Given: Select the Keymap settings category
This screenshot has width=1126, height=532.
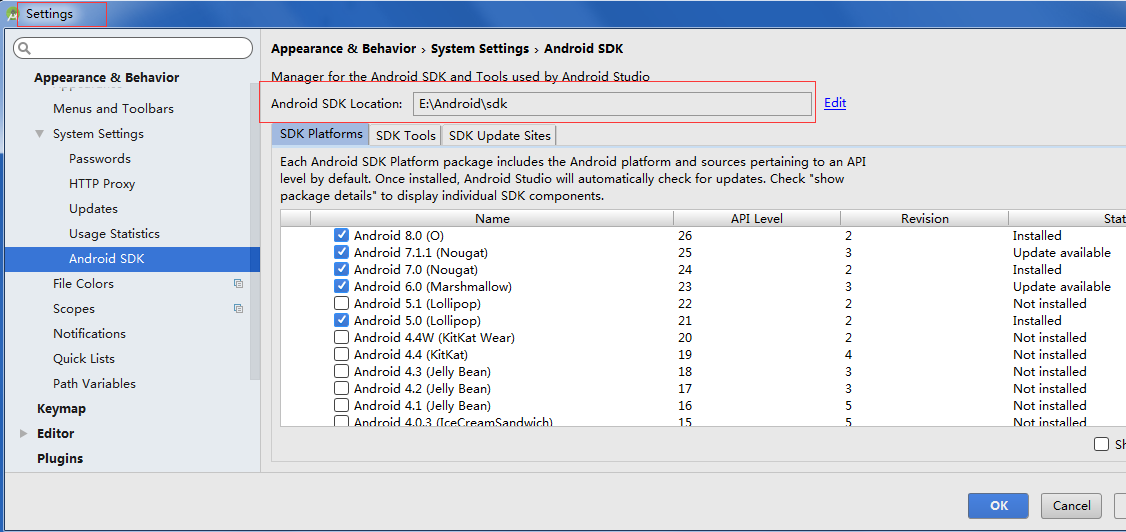Looking at the screenshot, I should 61,409.
